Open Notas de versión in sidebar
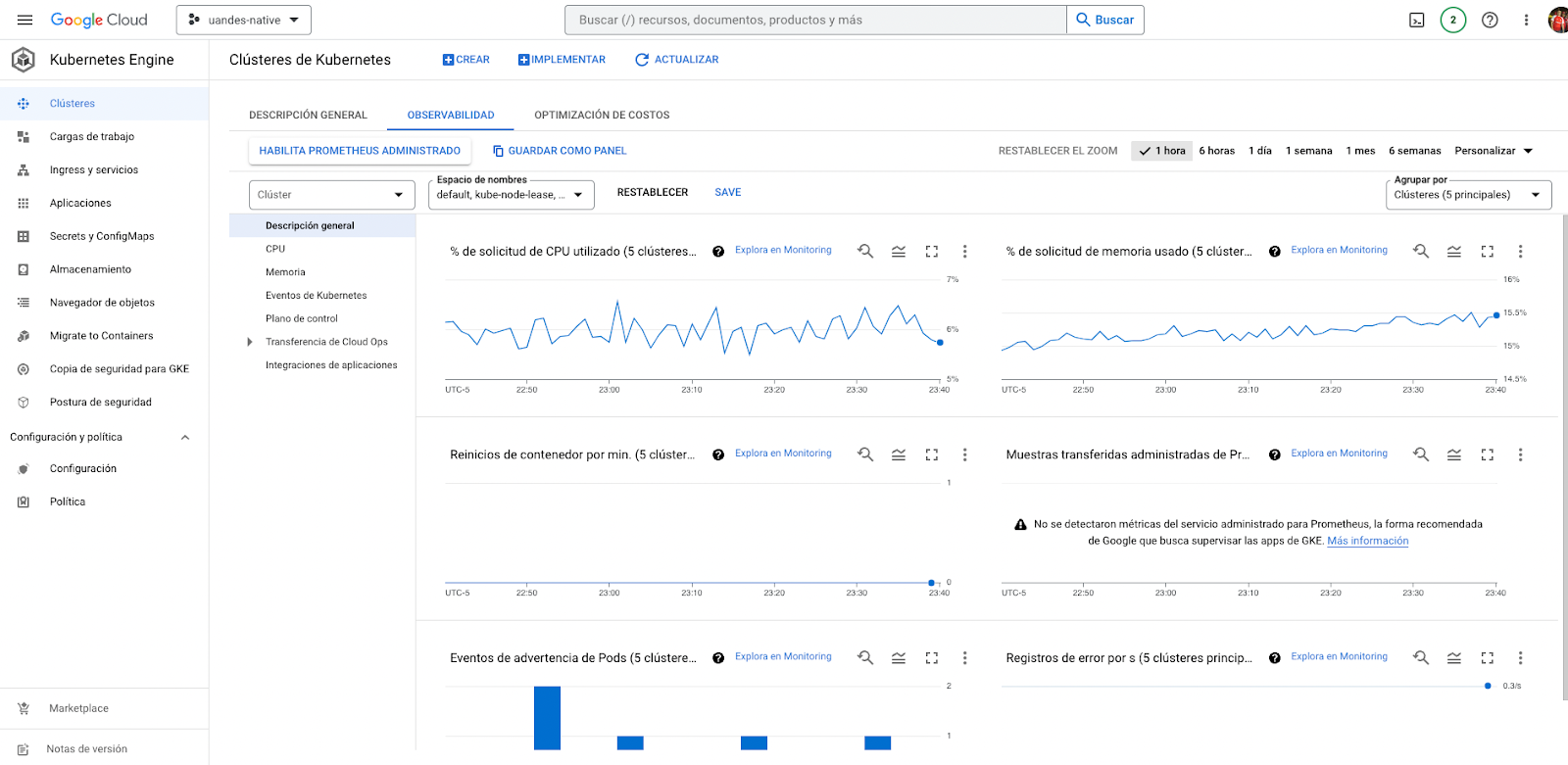This screenshot has width=1568, height=765. (x=87, y=749)
